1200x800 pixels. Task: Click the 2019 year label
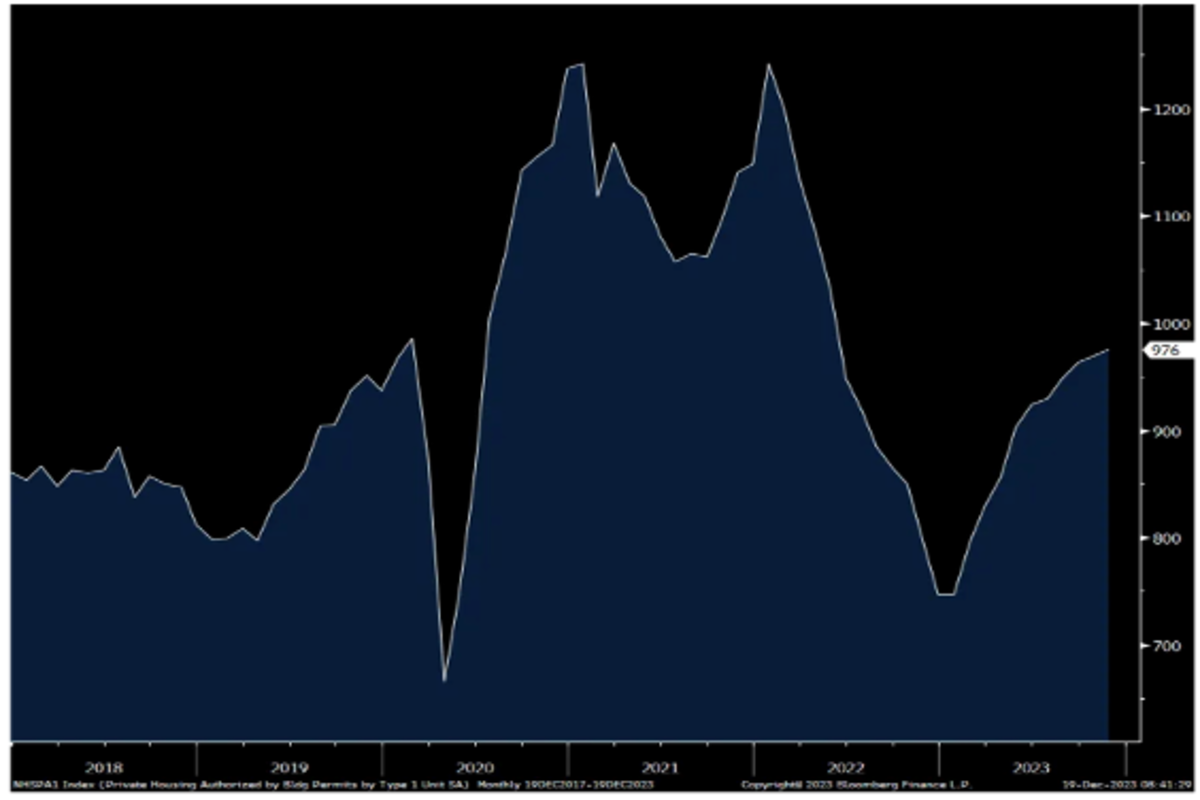pos(289,768)
